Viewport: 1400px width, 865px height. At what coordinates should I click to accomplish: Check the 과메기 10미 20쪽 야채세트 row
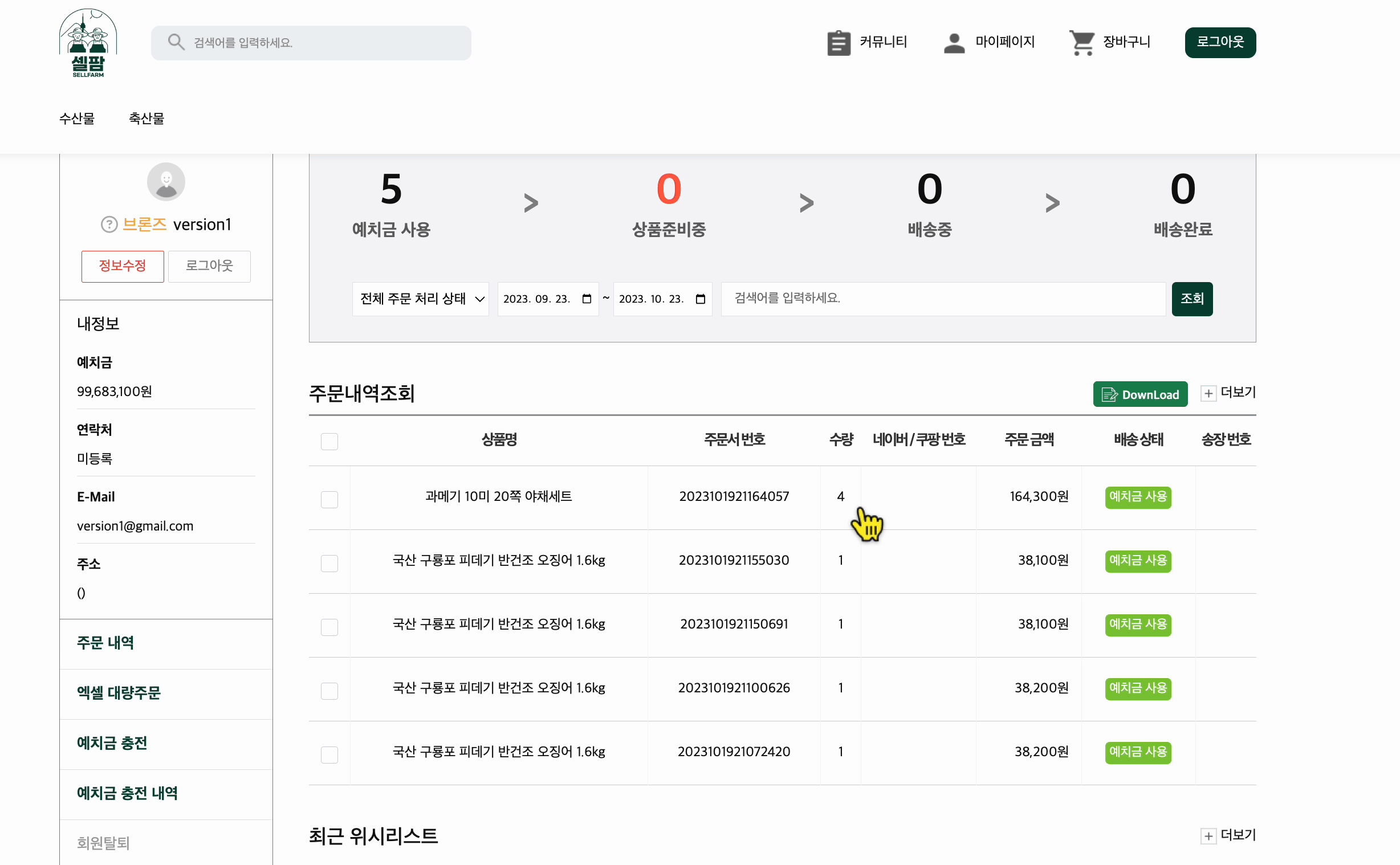(329, 499)
